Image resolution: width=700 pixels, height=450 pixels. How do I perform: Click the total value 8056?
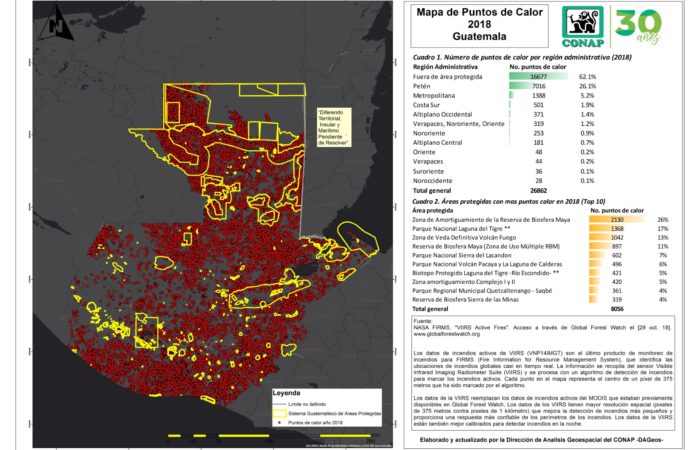[x=617, y=308]
